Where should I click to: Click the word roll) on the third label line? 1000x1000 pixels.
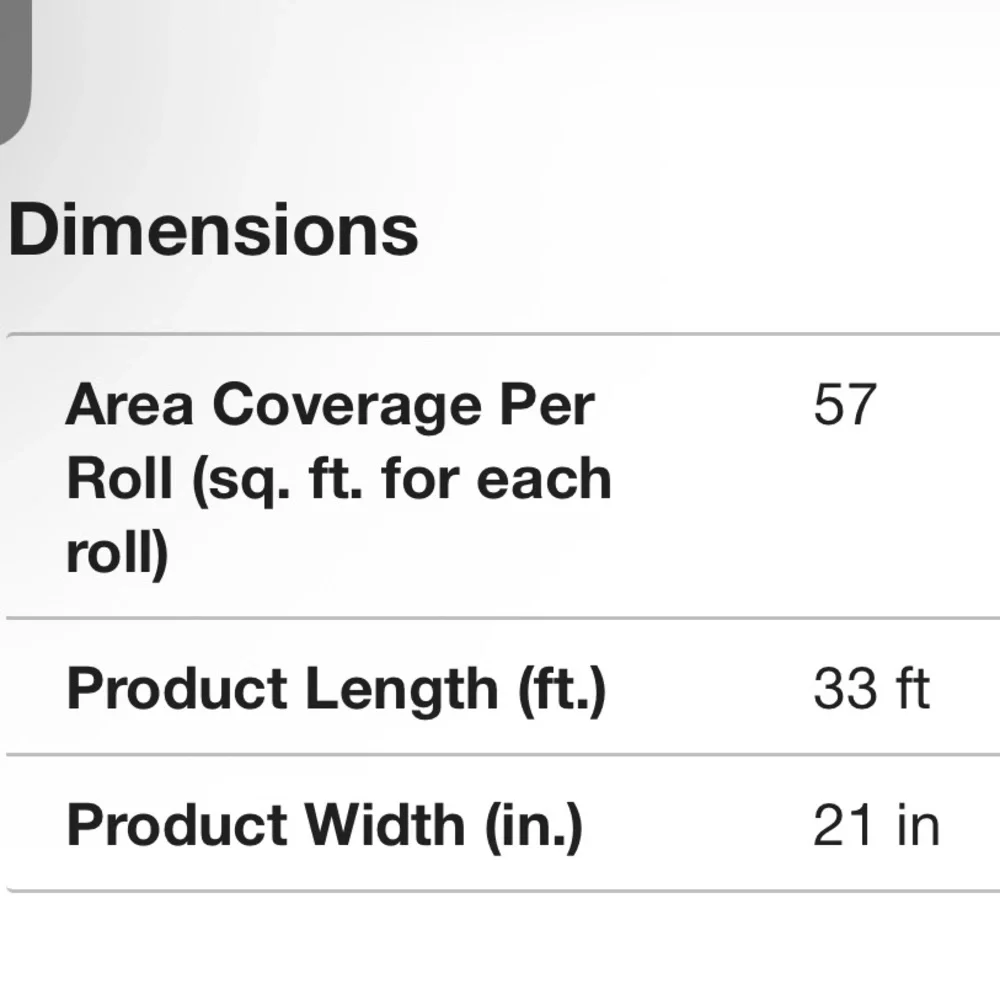[117, 552]
